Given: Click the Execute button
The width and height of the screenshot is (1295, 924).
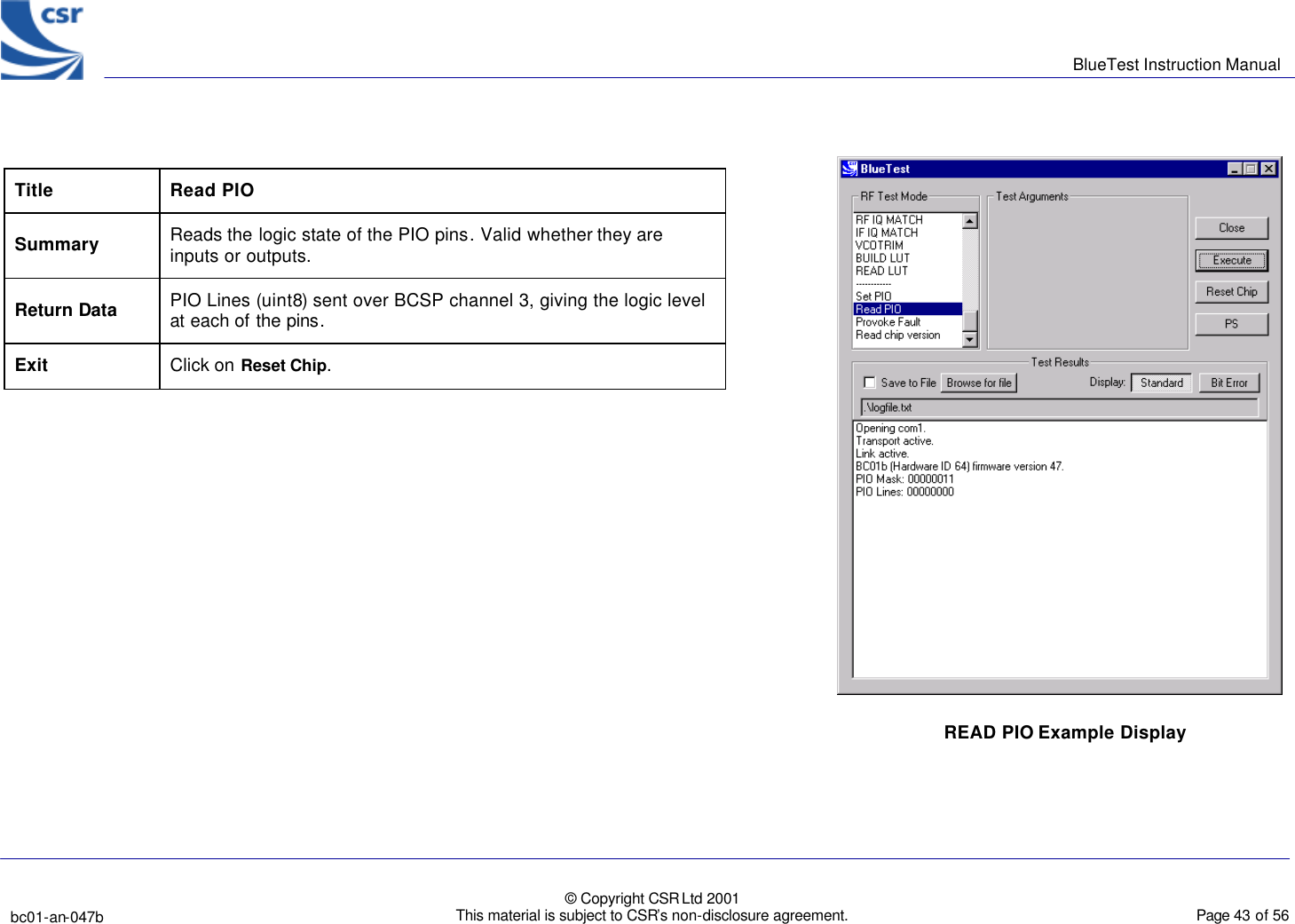Looking at the screenshot, I should [1231, 260].
